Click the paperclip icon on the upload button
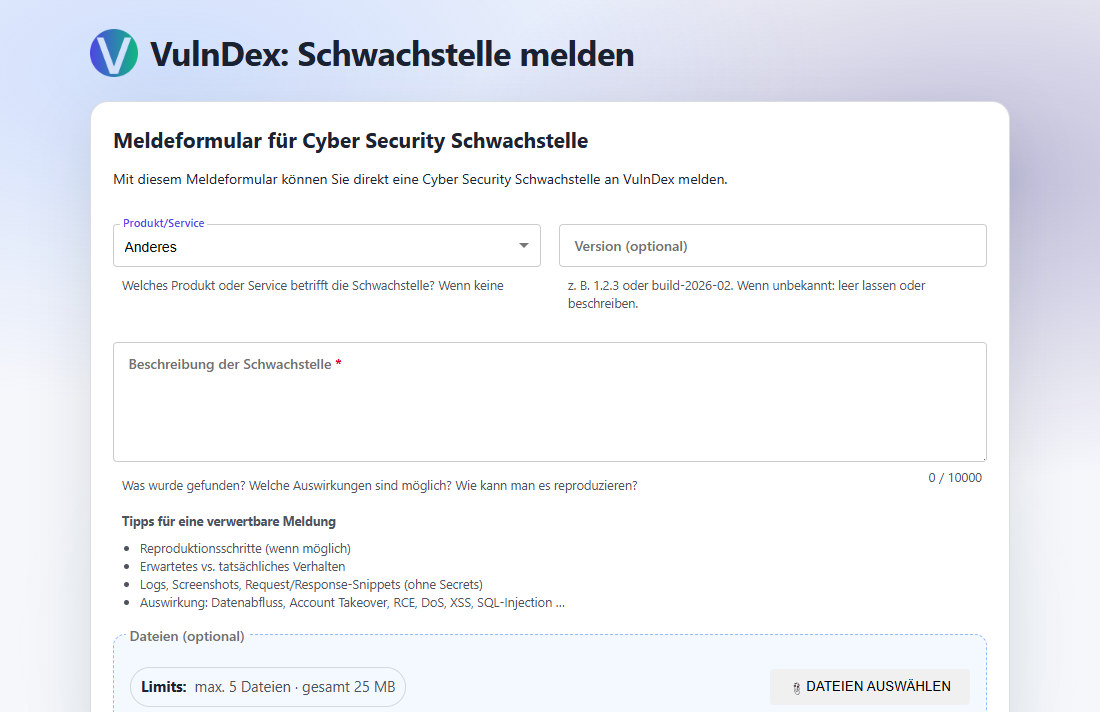This screenshot has width=1100, height=712. click(x=797, y=687)
